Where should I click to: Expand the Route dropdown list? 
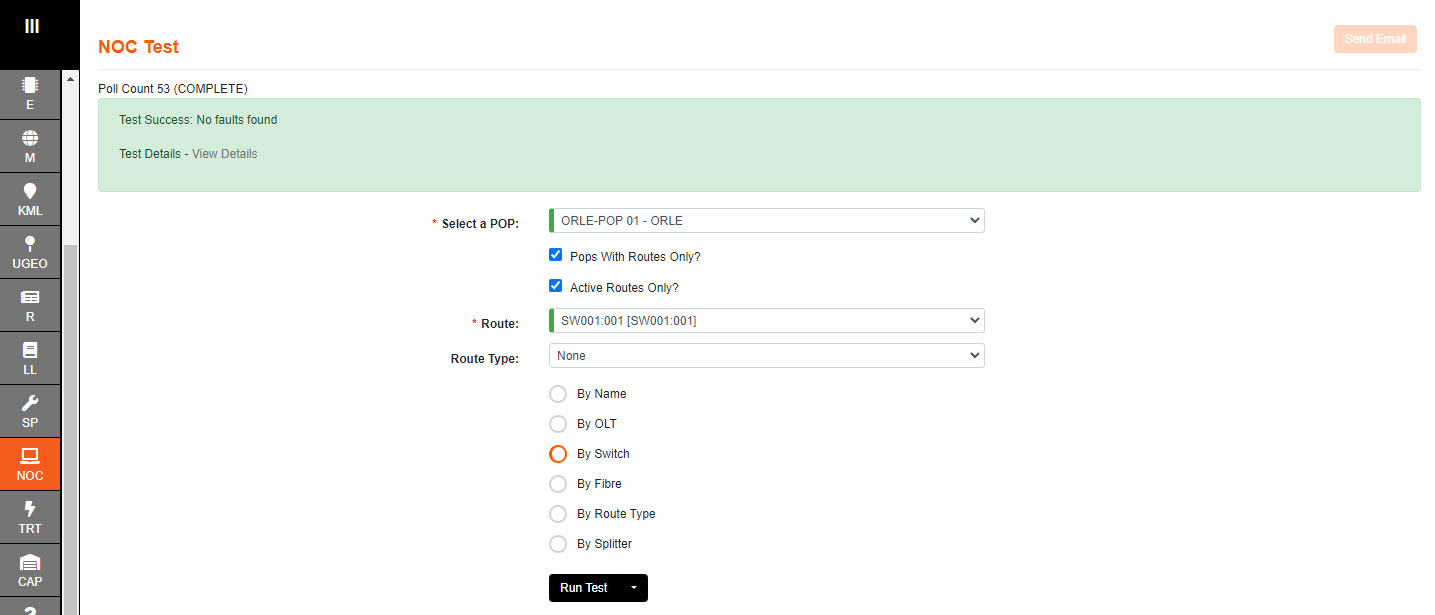pos(767,321)
